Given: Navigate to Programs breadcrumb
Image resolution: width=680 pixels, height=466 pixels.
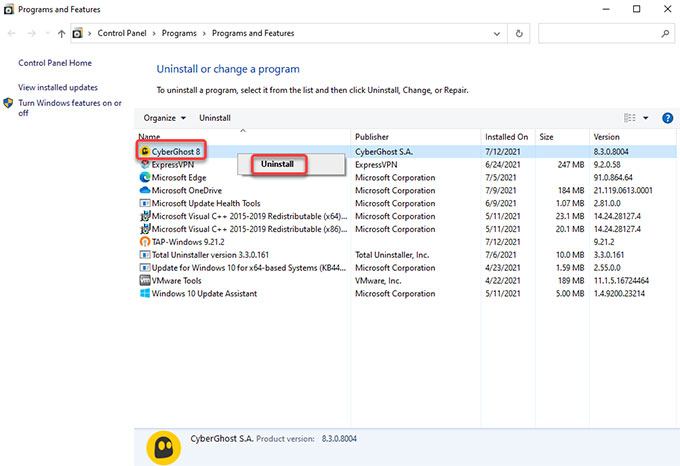Looking at the screenshot, I should [179, 33].
